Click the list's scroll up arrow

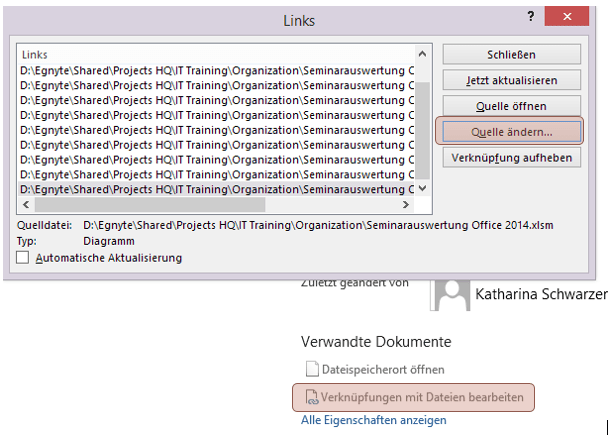422,54
